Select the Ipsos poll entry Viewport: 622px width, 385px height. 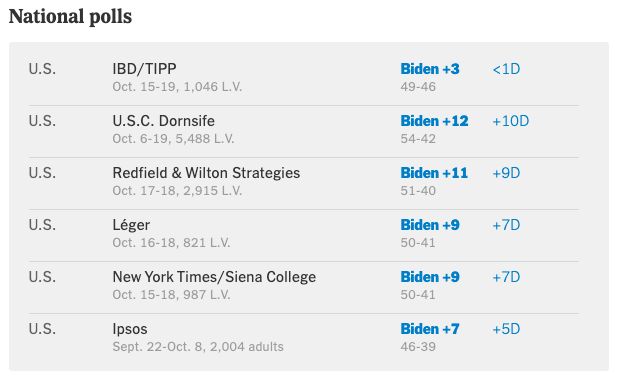(130, 329)
